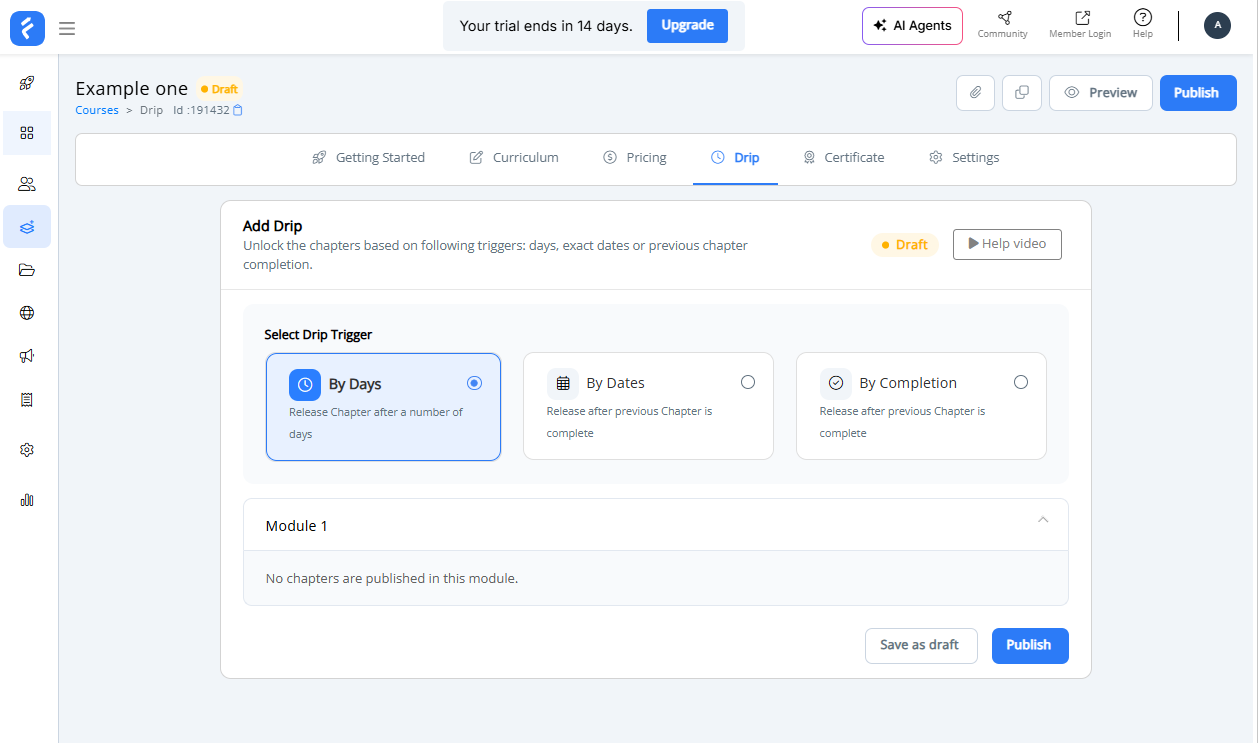Screen dimensions: 1260x743
Task: Open the dashboard grid icon in the sidebar
Action: pyautogui.click(x=27, y=133)
